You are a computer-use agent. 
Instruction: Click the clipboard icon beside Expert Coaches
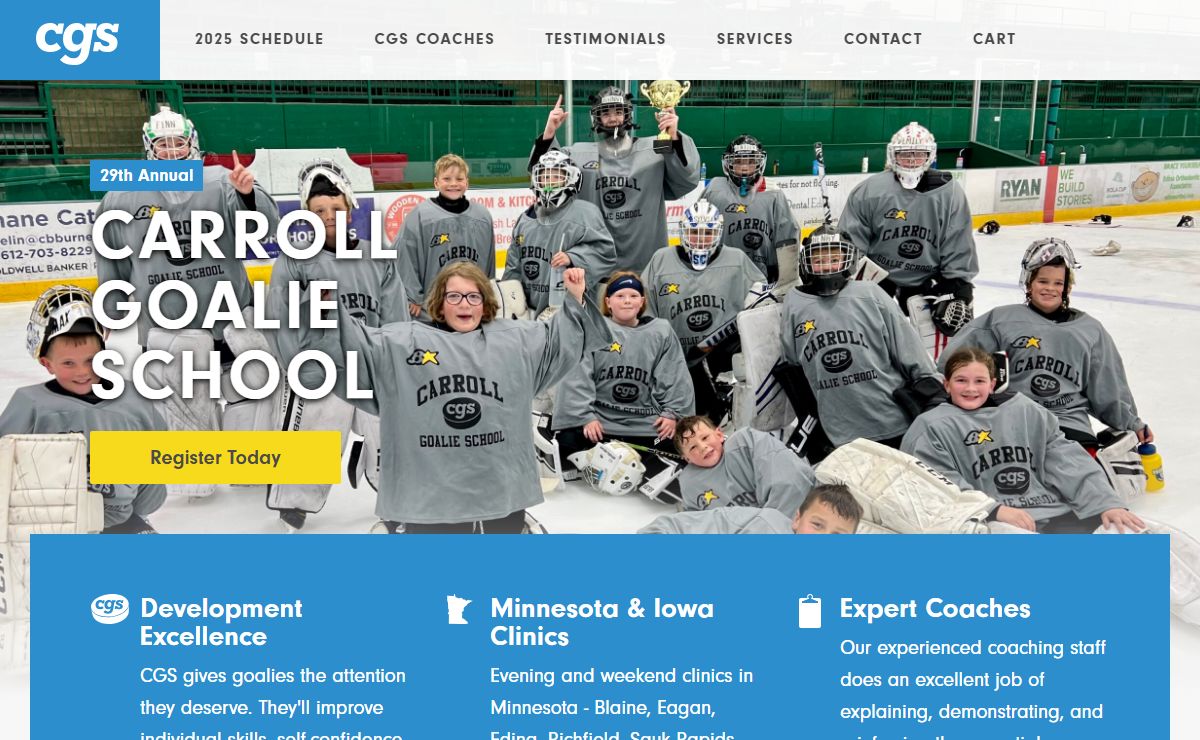click(x=810, y=611)
